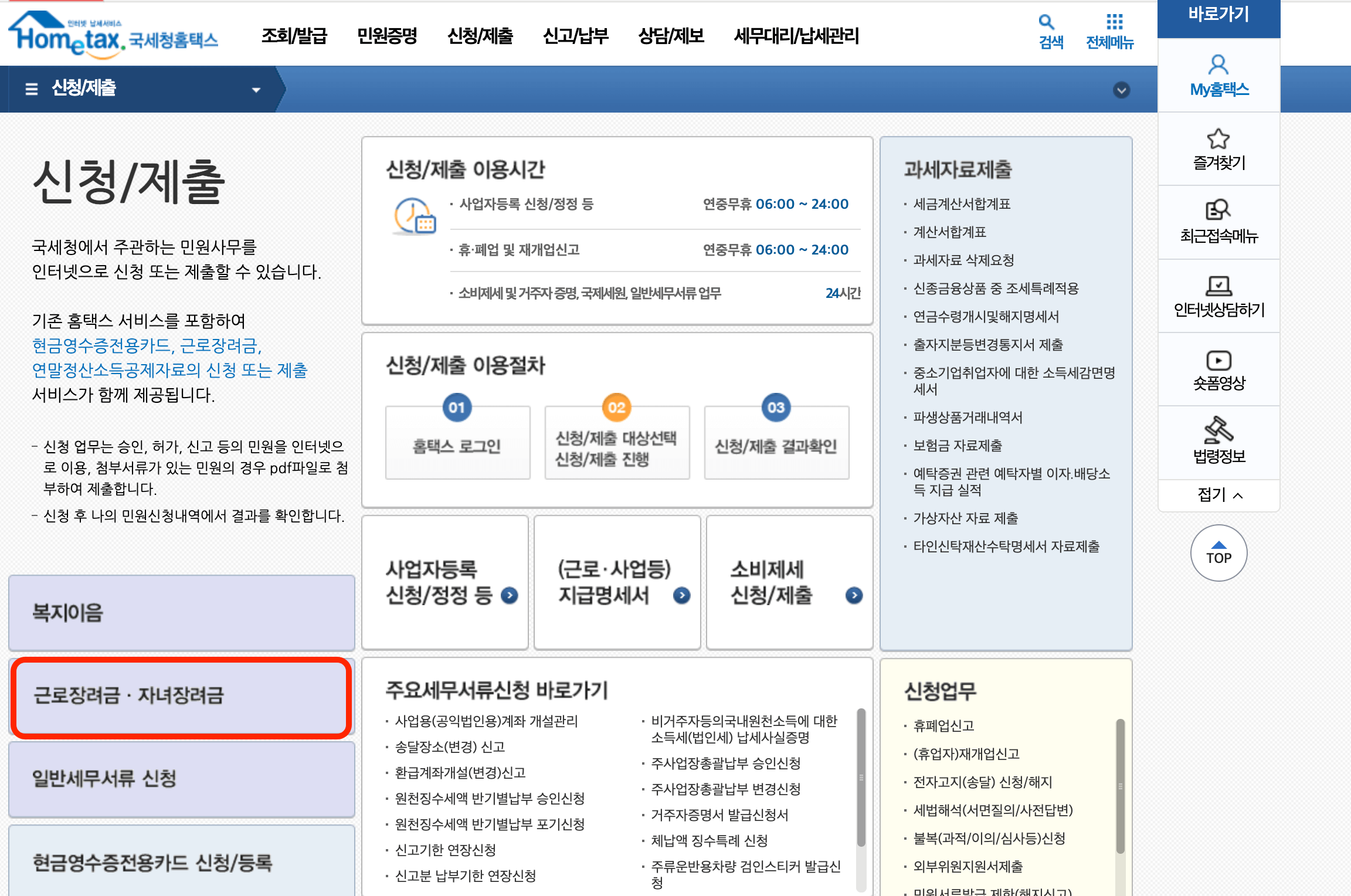This screenshot has height=896, width=1351.
Task: Open 원천징수세액 반기별납부 승인신청 link
Action: point(490,799)
